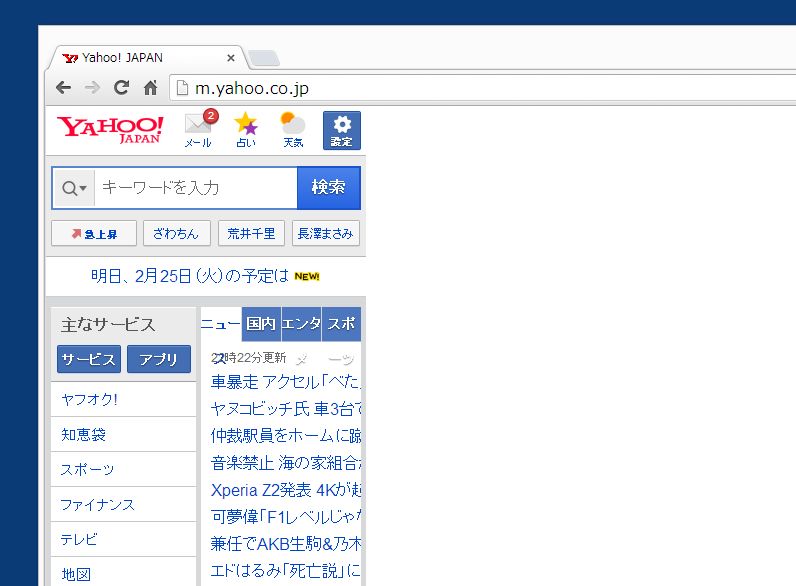Click the ざわちん trending keyword

tap(176, 234)
